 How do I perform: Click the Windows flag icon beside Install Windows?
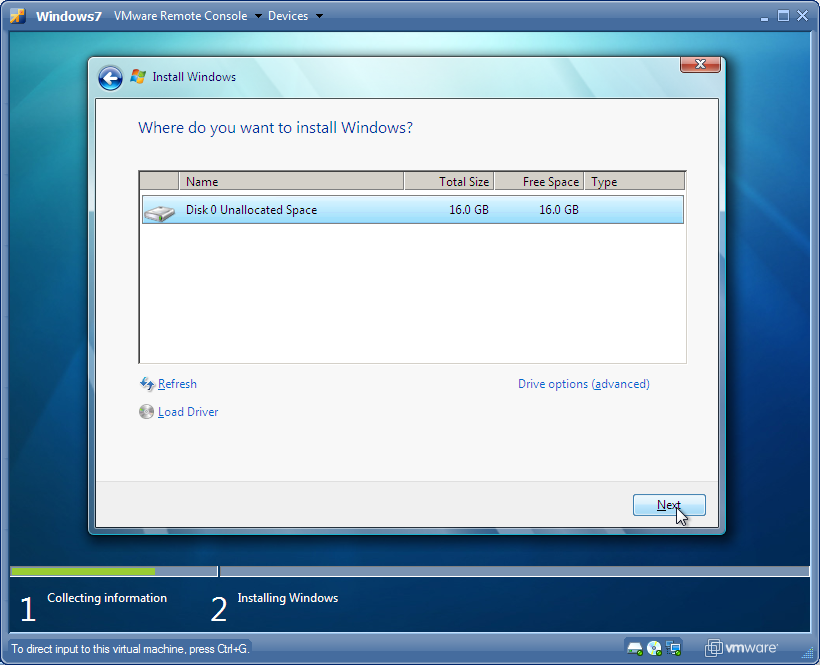(138, 77)
